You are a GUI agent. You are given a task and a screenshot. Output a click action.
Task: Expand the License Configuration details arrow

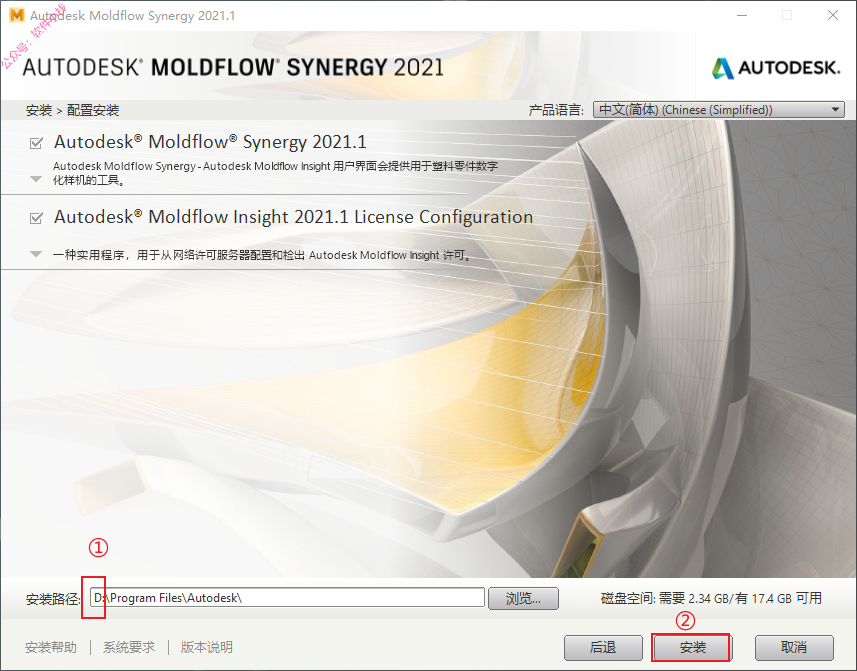36,254
